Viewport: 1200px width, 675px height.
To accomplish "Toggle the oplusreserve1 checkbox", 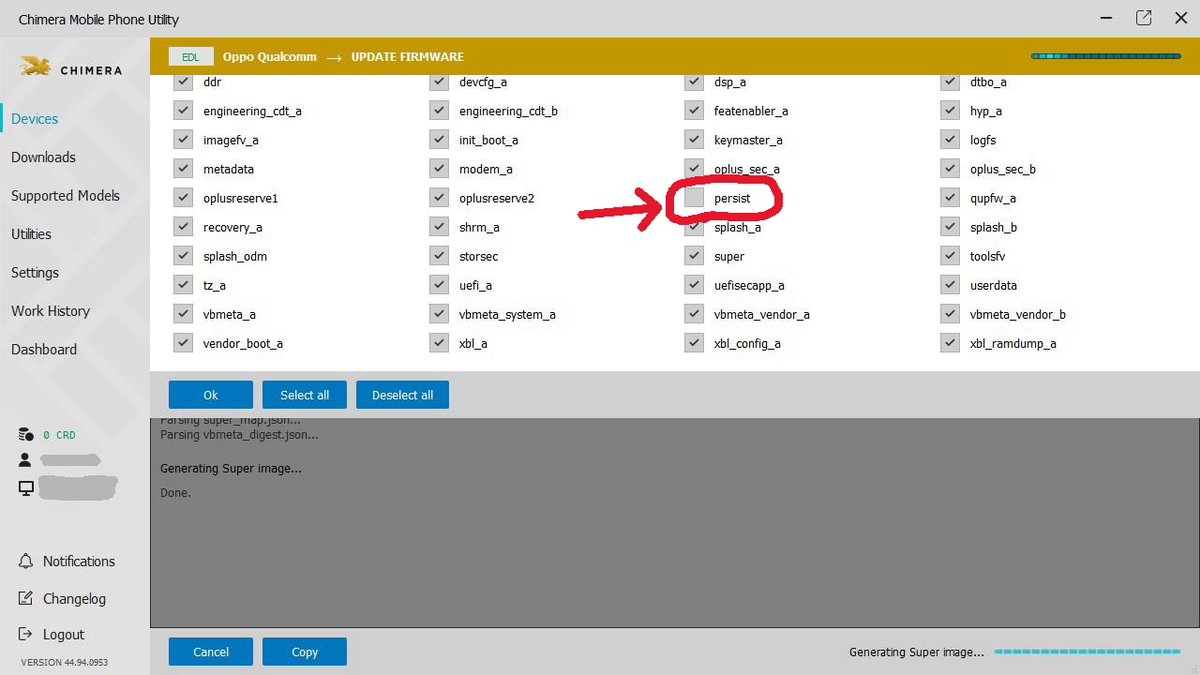I will point(183,198).
